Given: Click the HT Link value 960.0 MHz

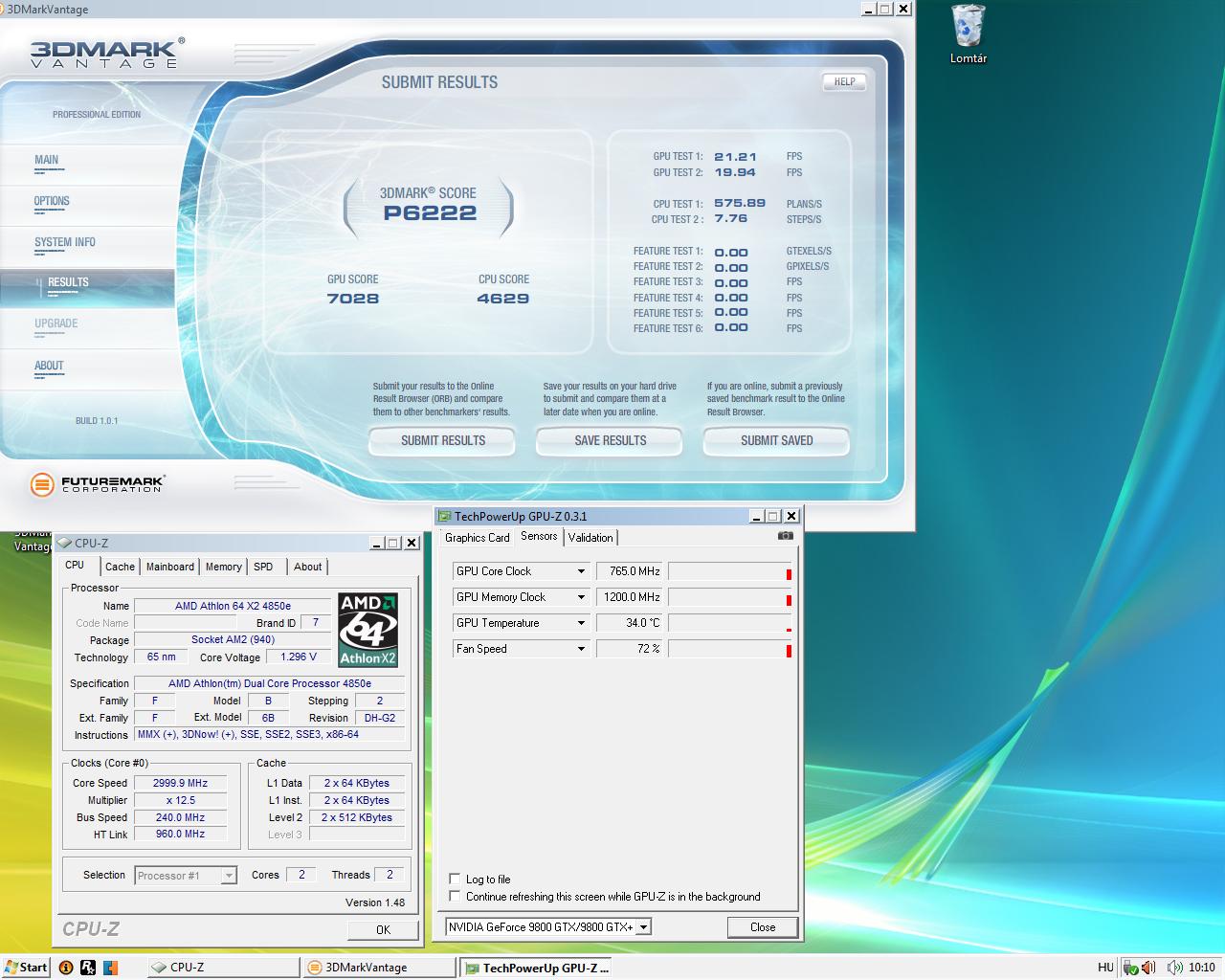Looking at the screenshot, I should point(180,834).
